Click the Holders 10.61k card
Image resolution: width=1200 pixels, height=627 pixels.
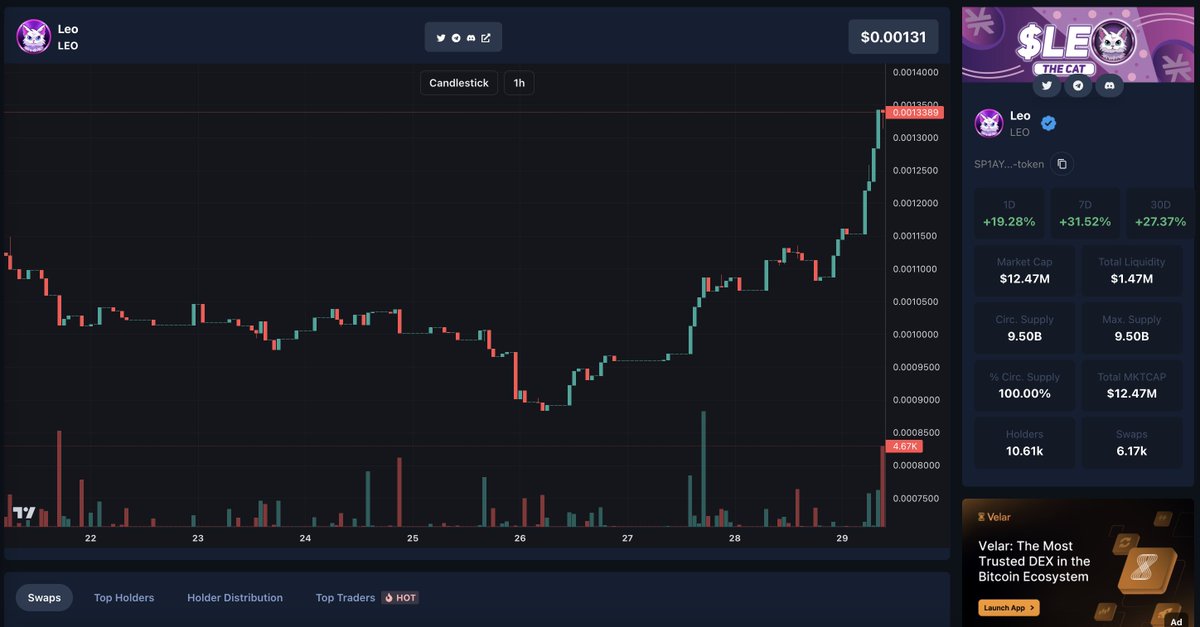point(1024,443)
